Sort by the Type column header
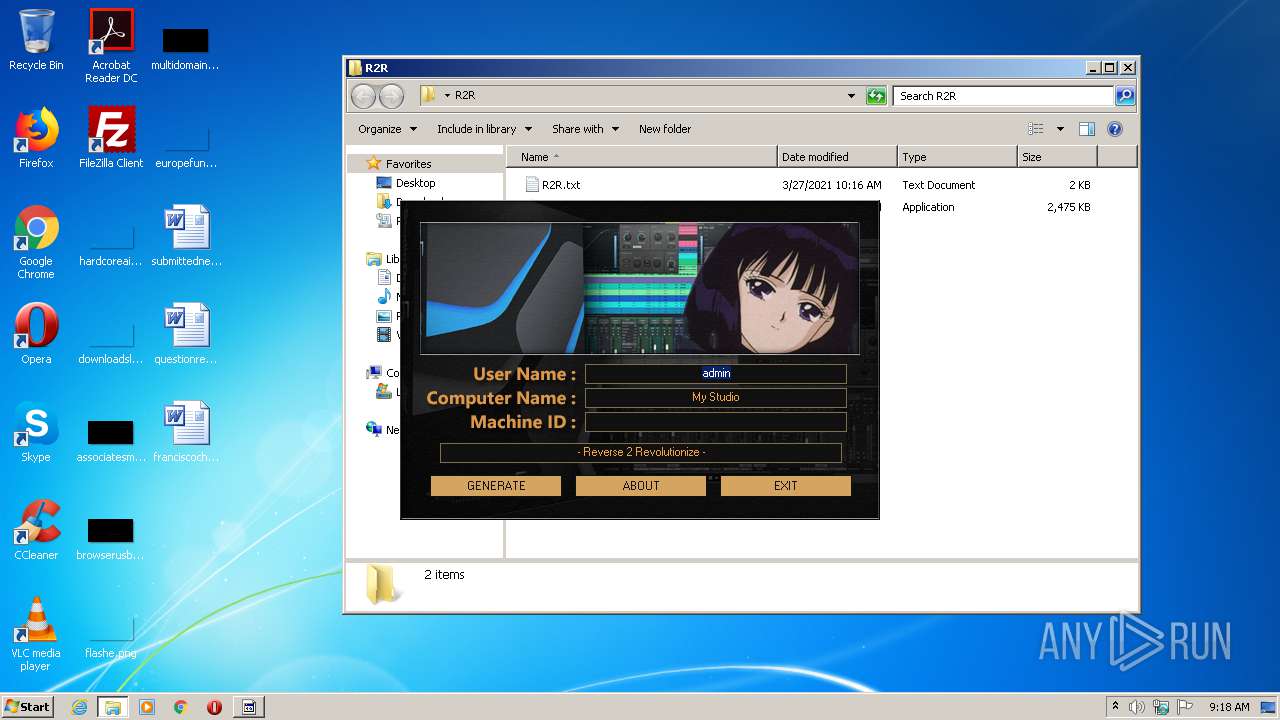1280x720 pixels. tap(957, 157)
